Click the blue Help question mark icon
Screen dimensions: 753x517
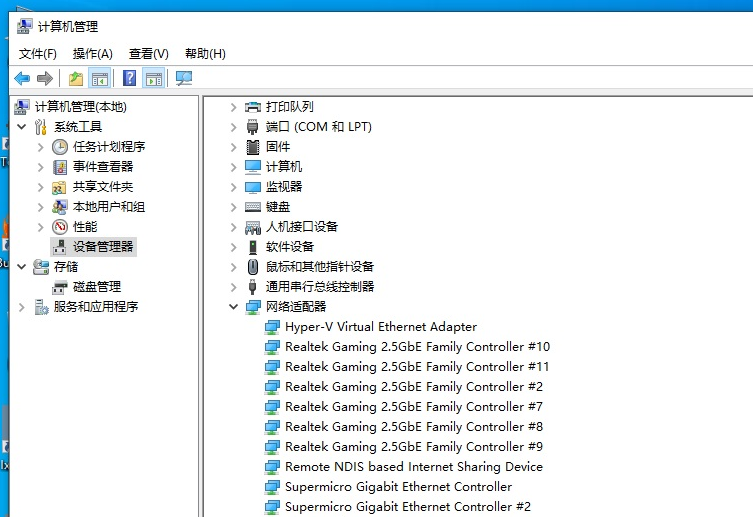[x=130, y=78]
